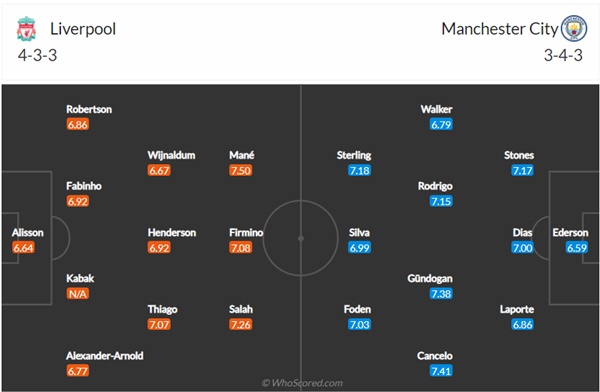Open the Manchester City team name link
Image resolution: width=600 pixels, height=392 pixels.
(x=500, y=29)
